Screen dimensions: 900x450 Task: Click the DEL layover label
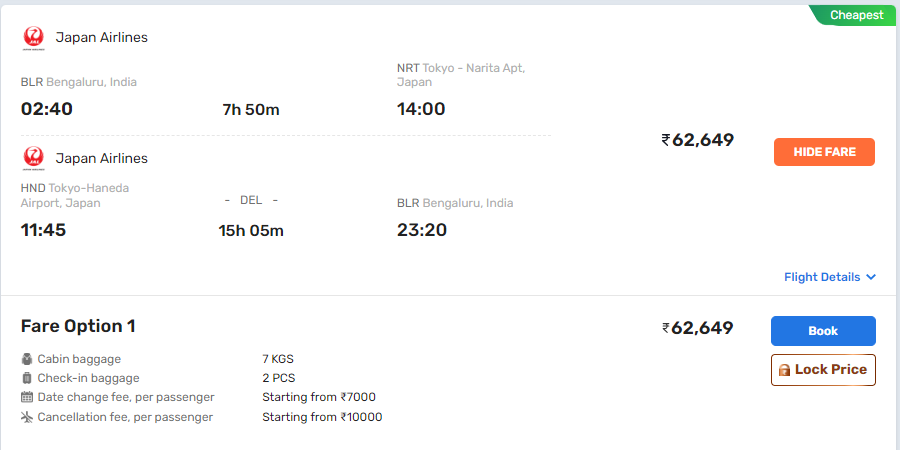[251, 200]
